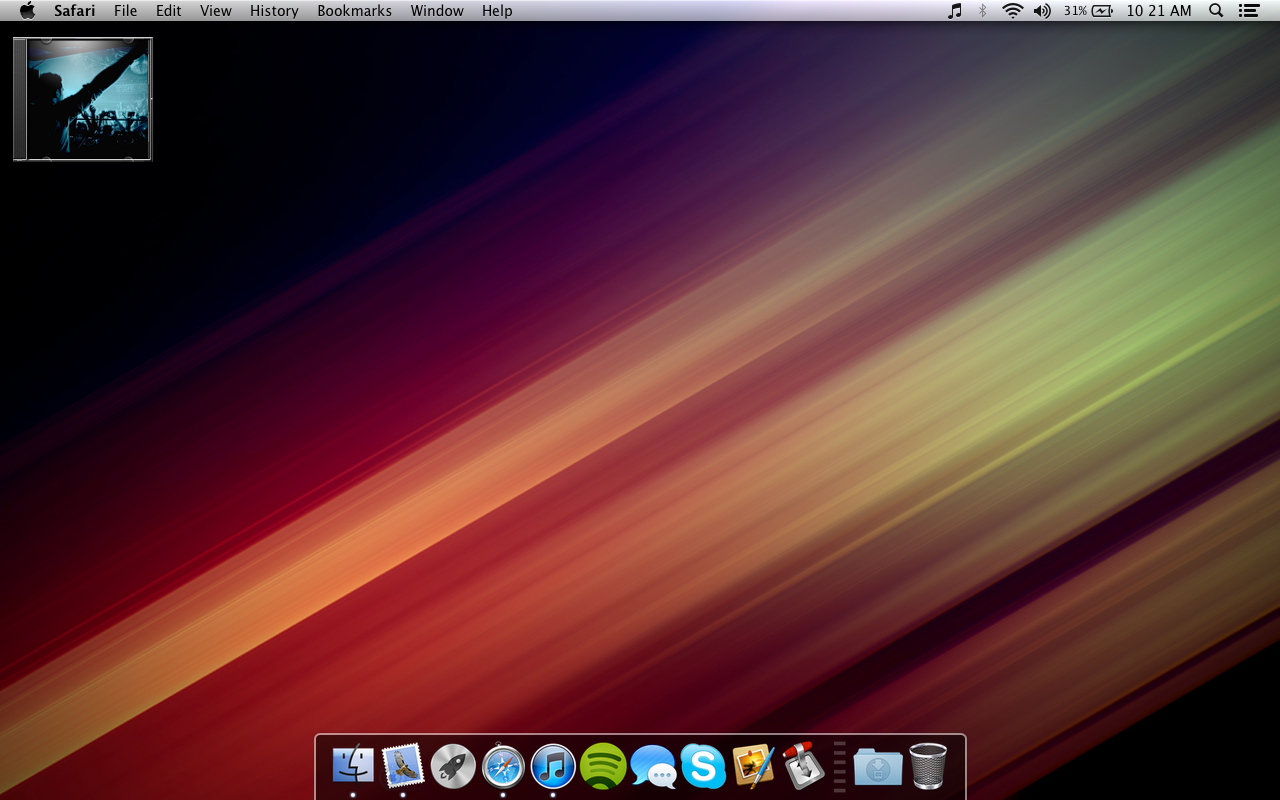Launch Launchpad rocket icon in dock
Viewport: 1280px width, 800px height.
click(x=453, y=766)
